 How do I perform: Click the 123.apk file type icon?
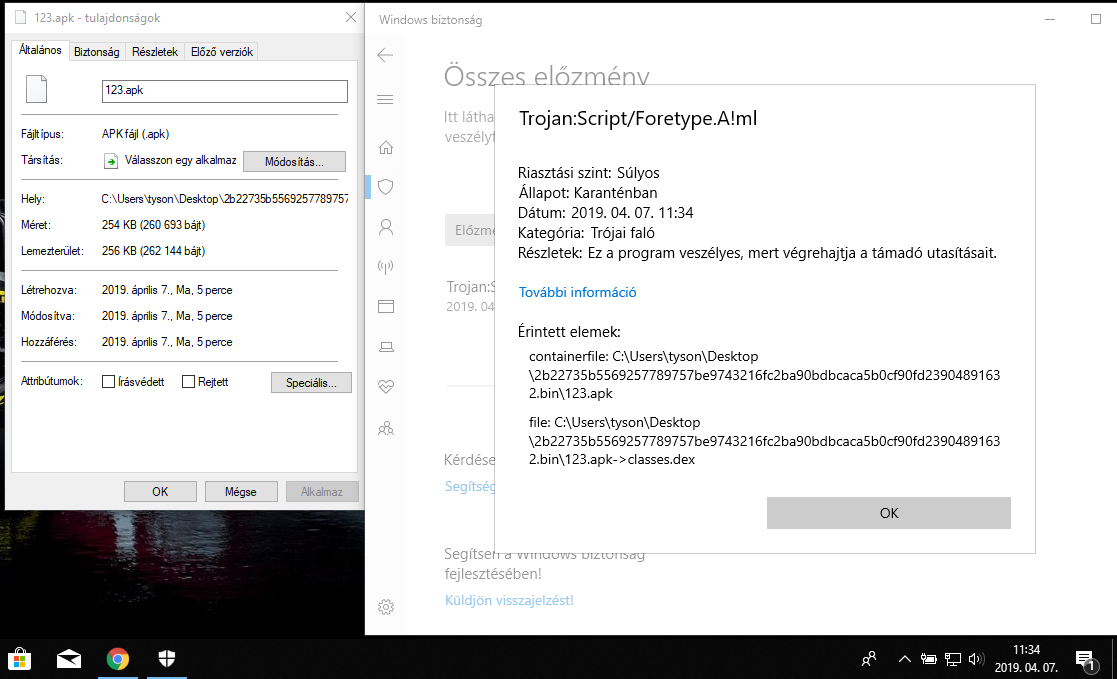[x=36, y=89]
